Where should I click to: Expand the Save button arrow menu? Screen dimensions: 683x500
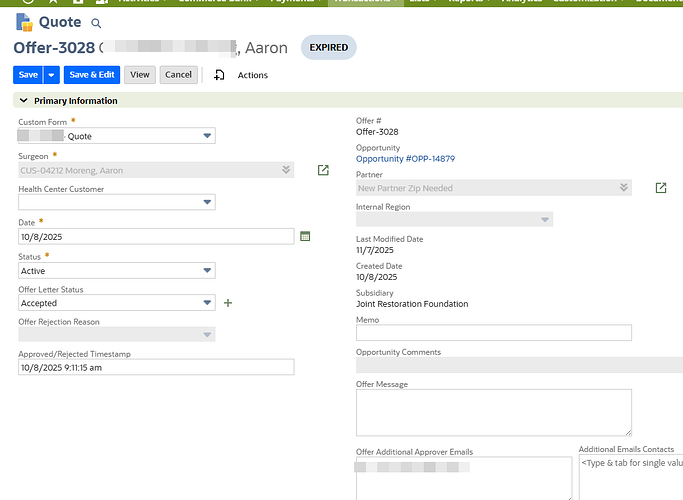tap(51, 75)
